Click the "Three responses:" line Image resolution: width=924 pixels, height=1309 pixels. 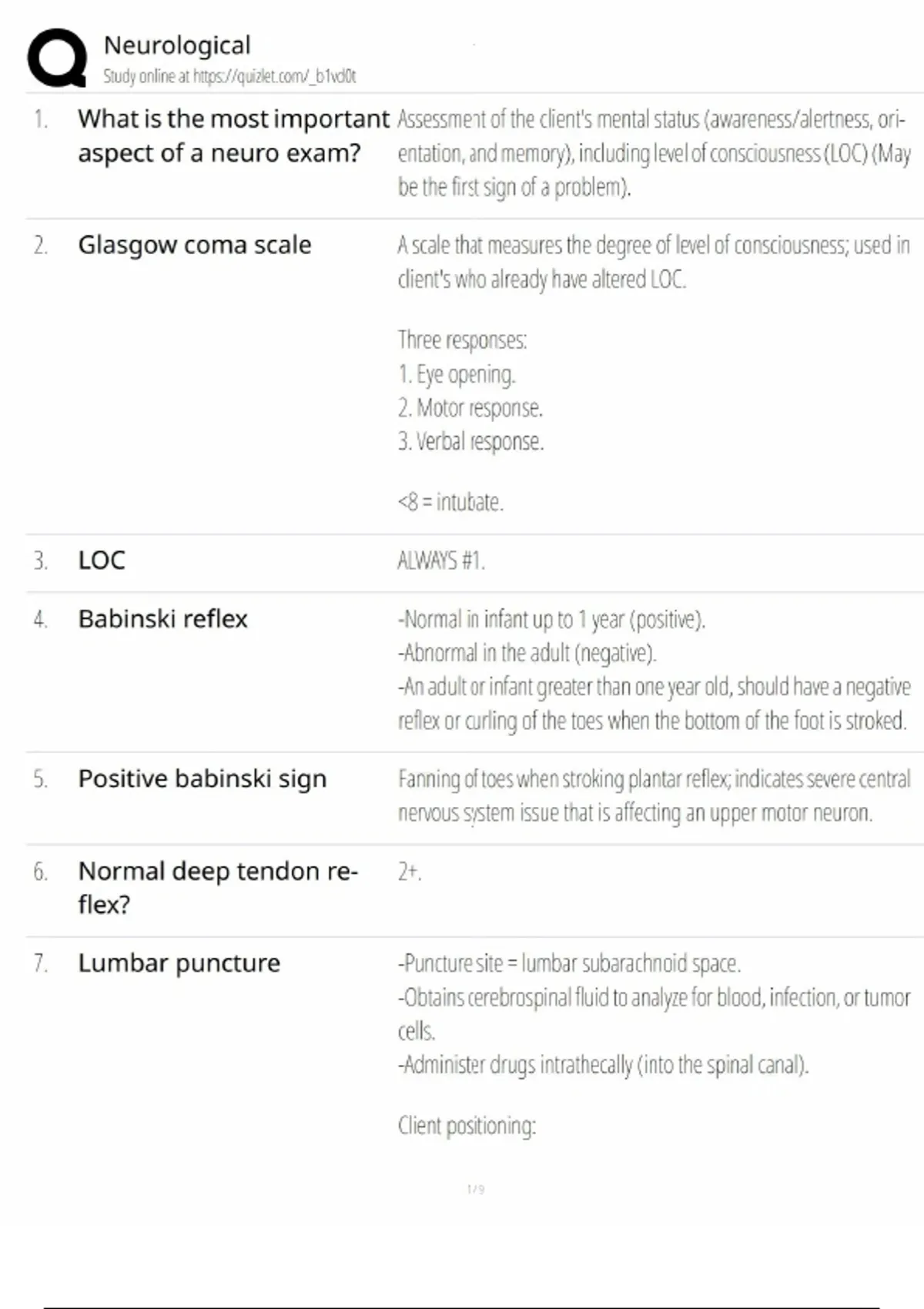462,340
